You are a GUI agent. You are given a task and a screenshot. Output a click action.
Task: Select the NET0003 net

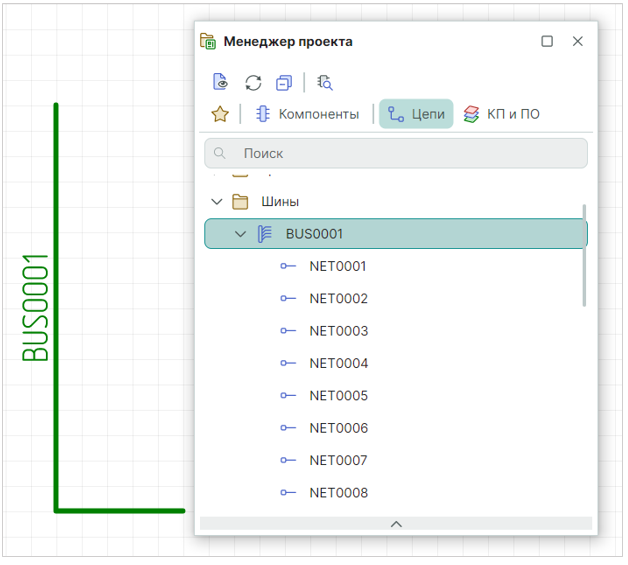pyautogui.click(x=338, y=331)
